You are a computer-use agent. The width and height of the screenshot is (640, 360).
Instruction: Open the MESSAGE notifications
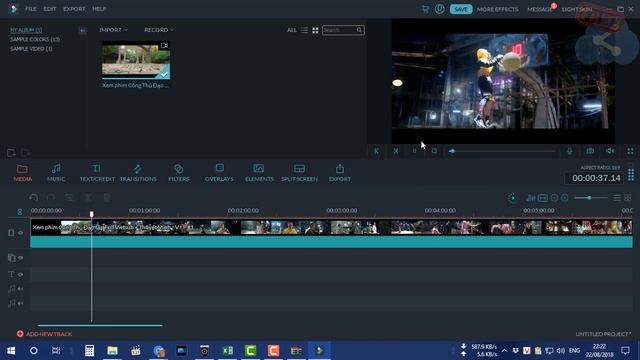tap(539, 9)
